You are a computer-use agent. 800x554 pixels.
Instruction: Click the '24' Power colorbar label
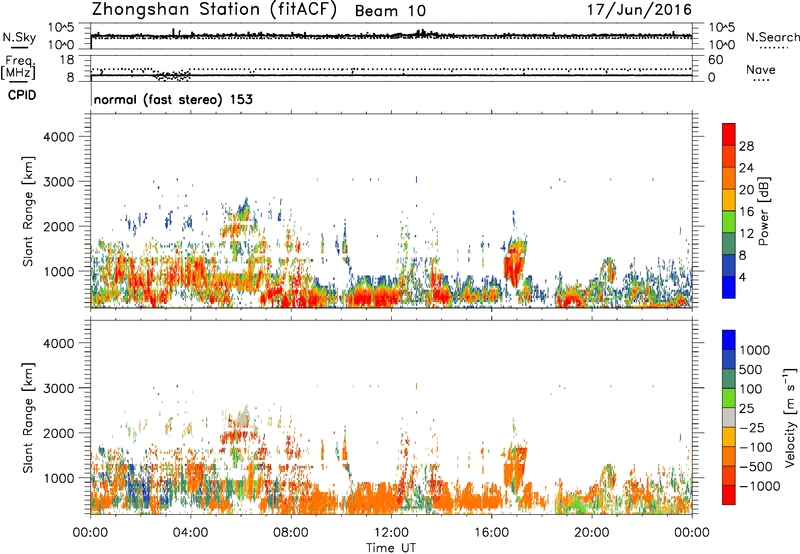click(x=746, y=168)
